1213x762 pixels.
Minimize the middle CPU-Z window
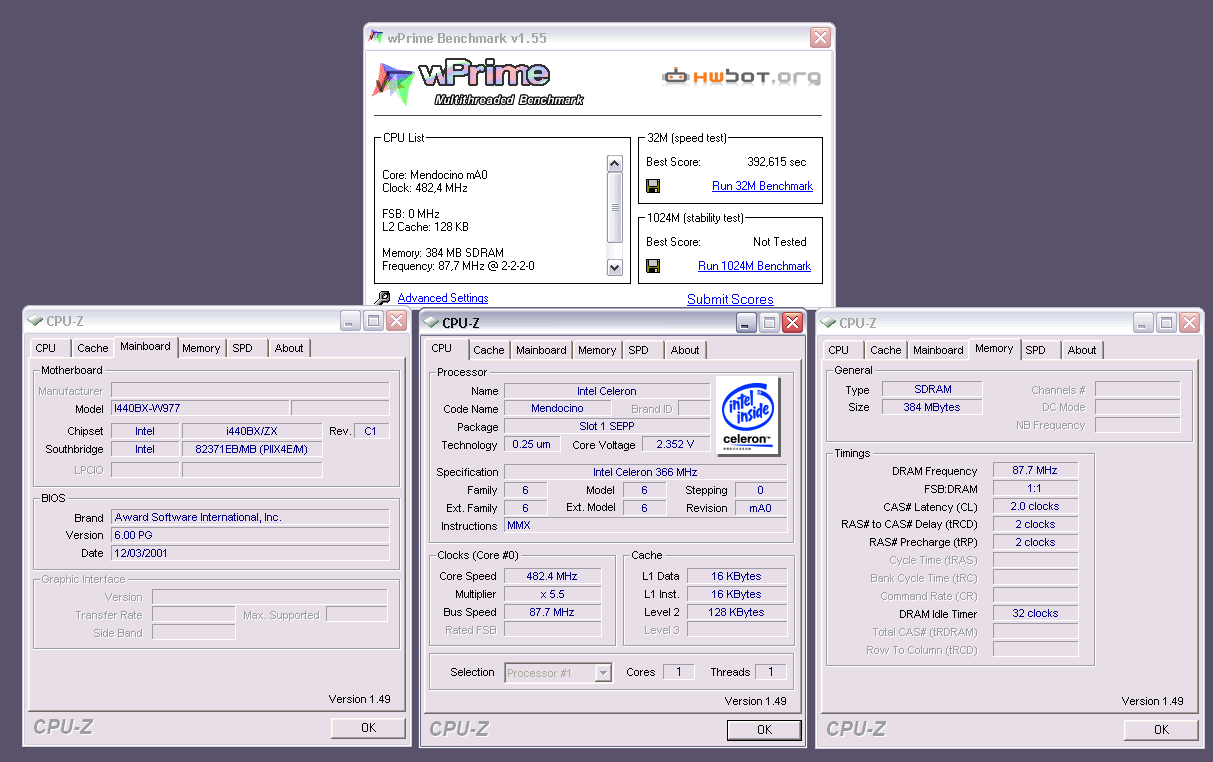(x=747, y=322)
